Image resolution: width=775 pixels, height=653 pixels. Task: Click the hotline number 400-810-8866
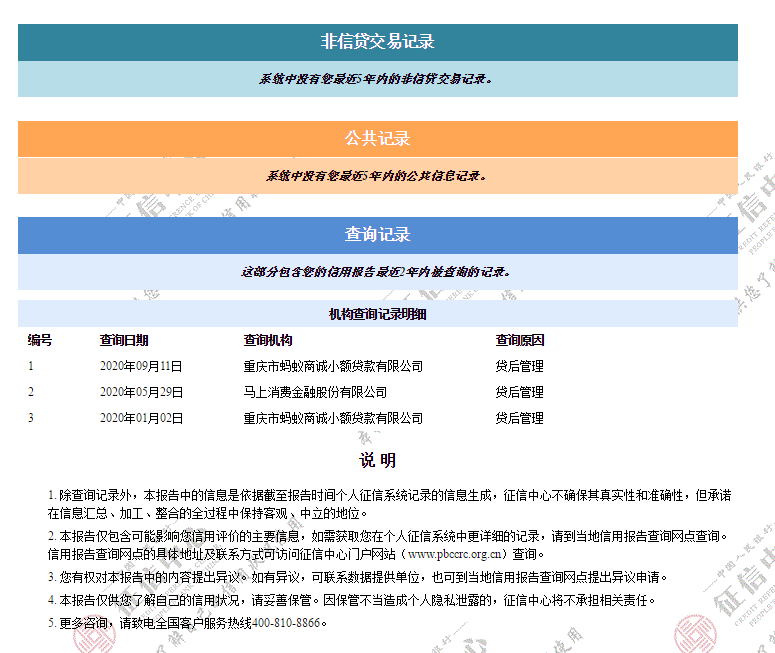tap(286, 623)
